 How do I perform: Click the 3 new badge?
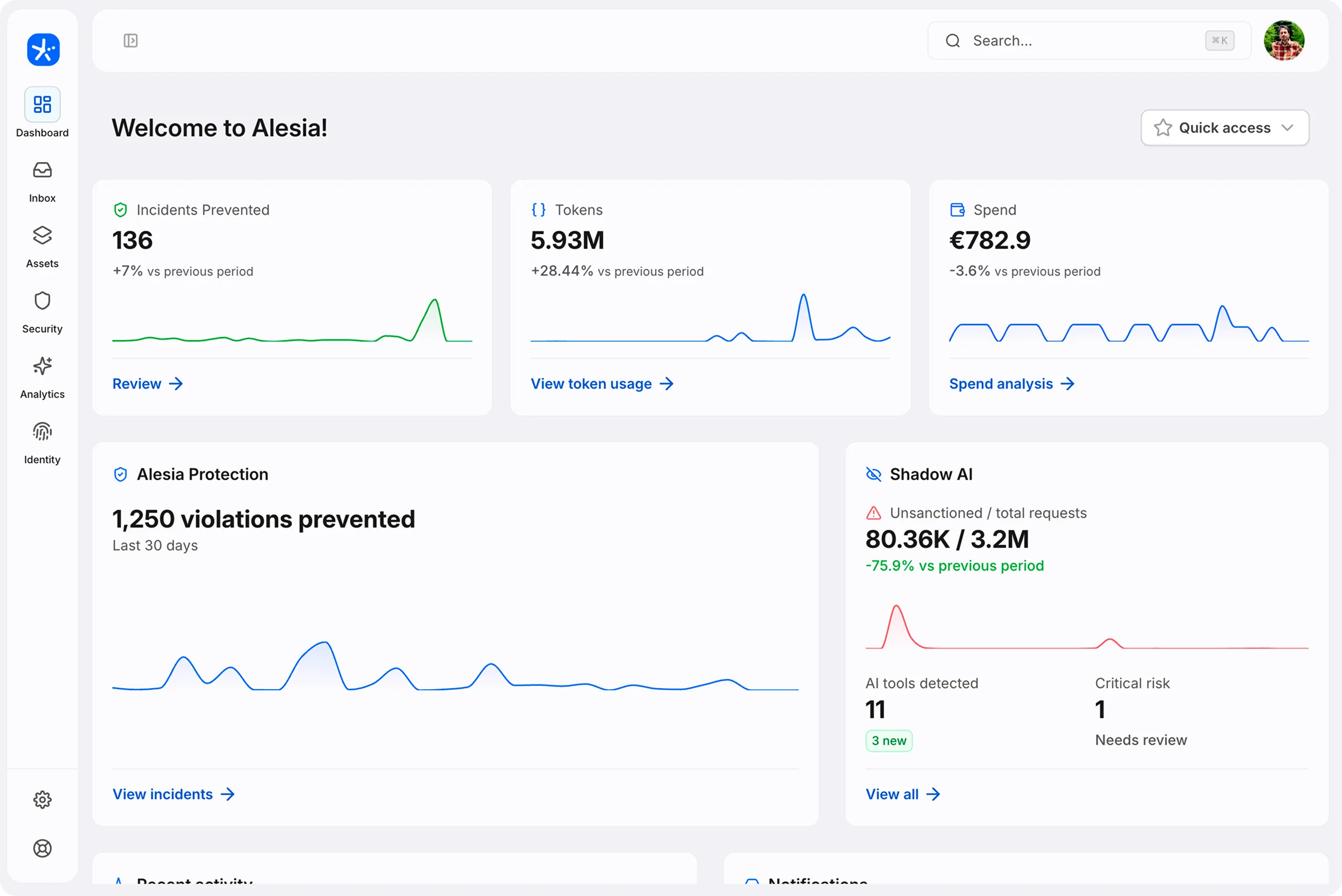[889, 740]
